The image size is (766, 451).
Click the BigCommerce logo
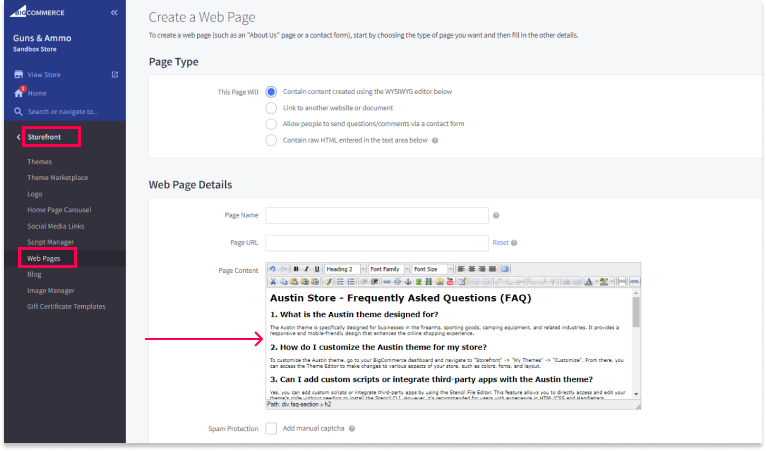tap(37, 11)
